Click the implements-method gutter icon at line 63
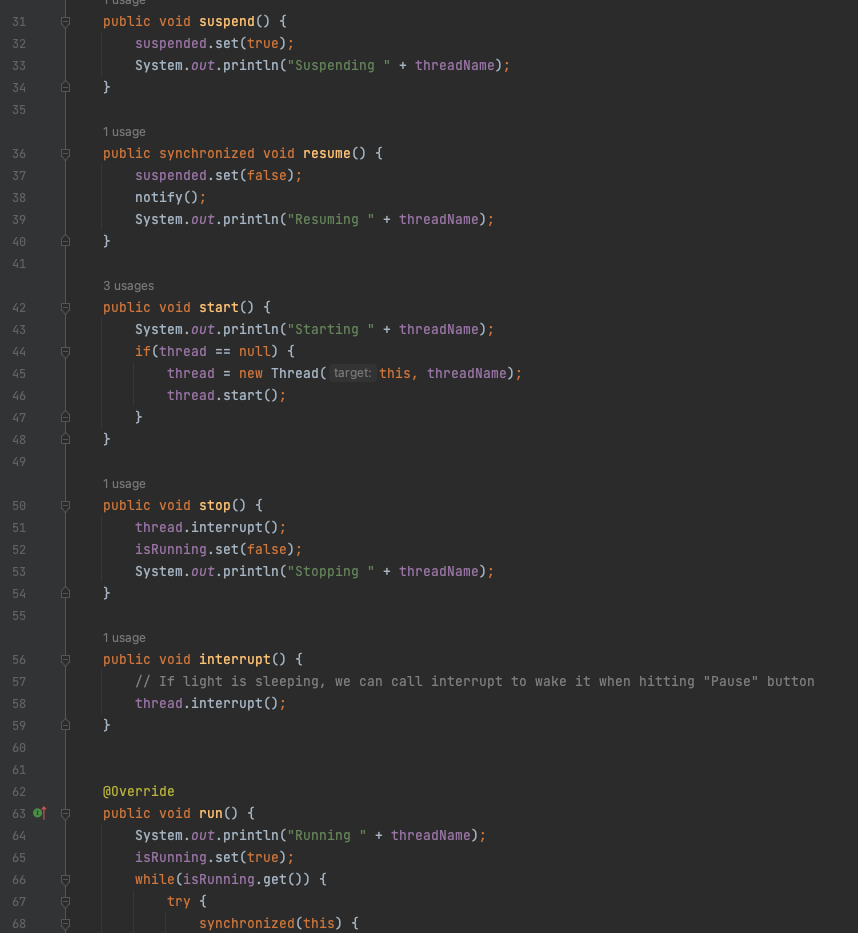Viewport: 858px width, 933px height. 40,813
